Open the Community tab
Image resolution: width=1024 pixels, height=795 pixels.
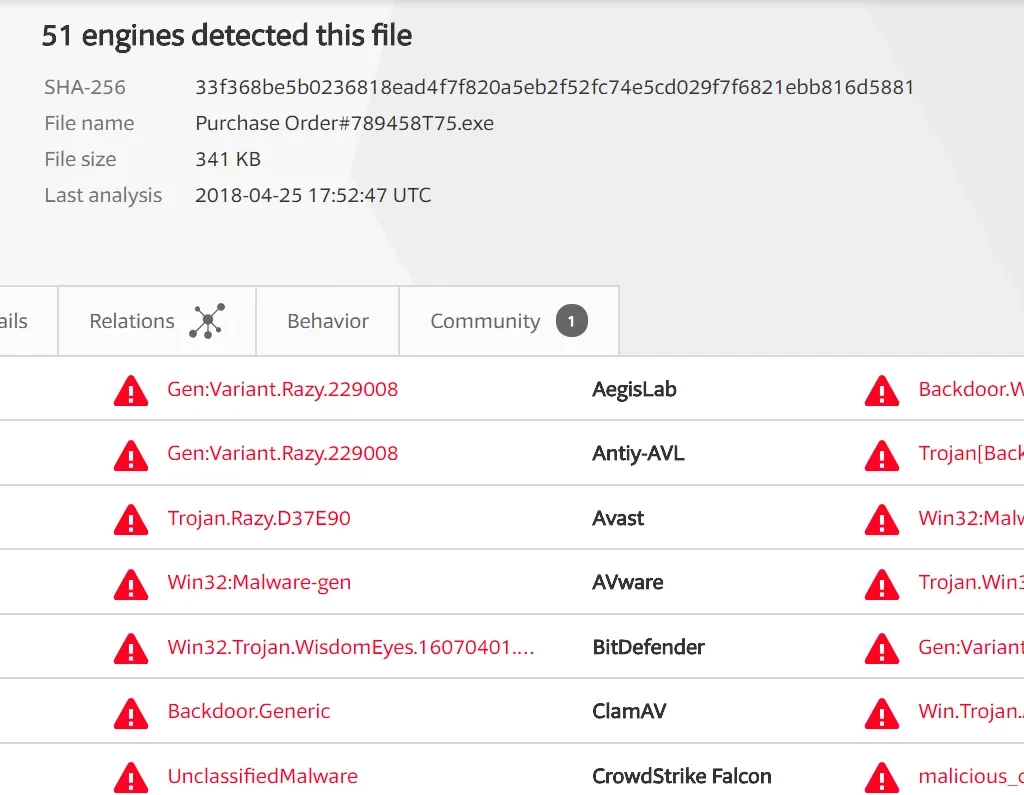pyautogui.click(x=509, y=321)
